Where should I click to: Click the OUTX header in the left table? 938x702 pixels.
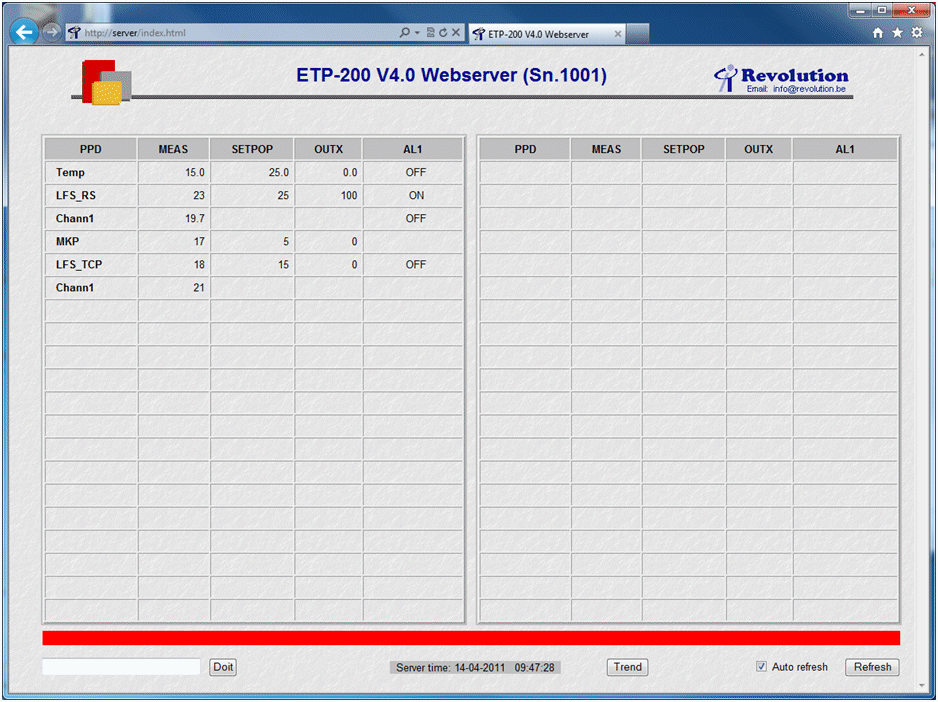[x=328, y=149]
